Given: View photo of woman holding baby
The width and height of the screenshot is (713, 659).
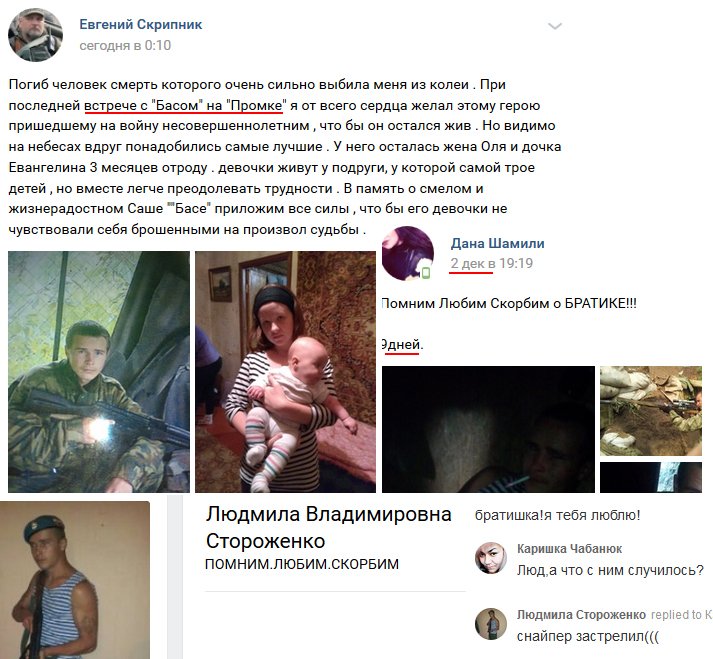Looking at the screenshot, I should 286,372.
